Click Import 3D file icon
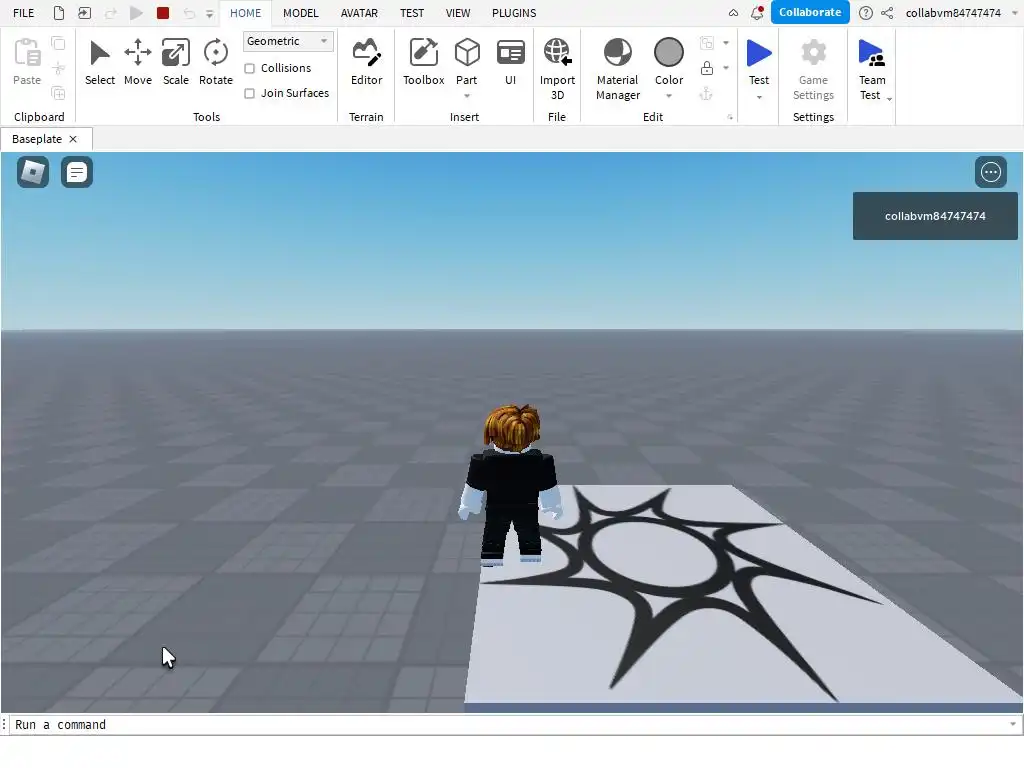Screen dimensions: 1024x768 click(557, 53)
